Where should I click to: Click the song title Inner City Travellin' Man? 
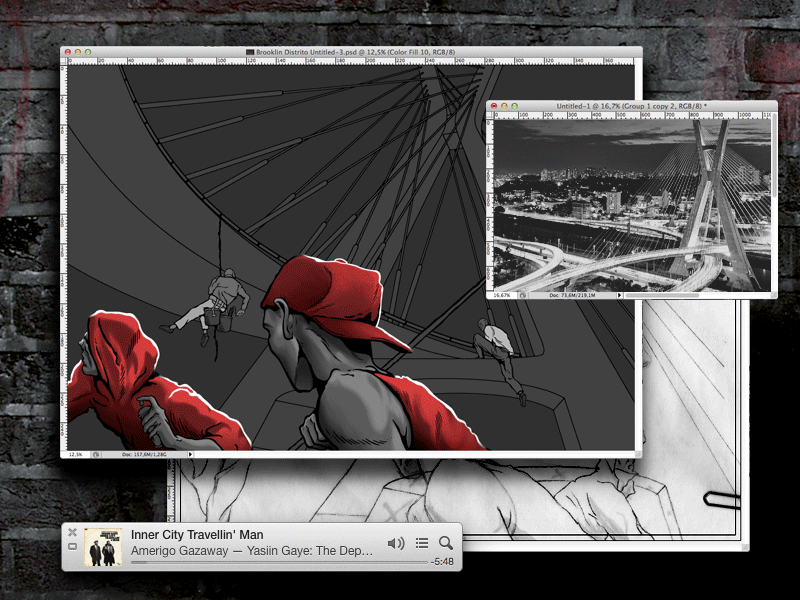tap(197, 535)
